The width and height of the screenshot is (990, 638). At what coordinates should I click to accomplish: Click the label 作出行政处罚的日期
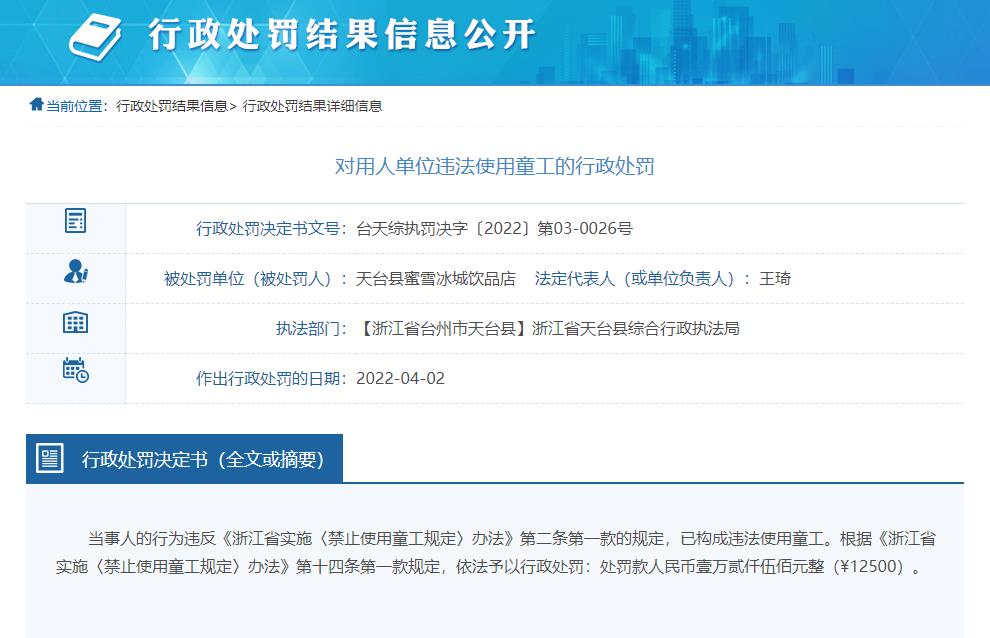(x=268, y=378)
